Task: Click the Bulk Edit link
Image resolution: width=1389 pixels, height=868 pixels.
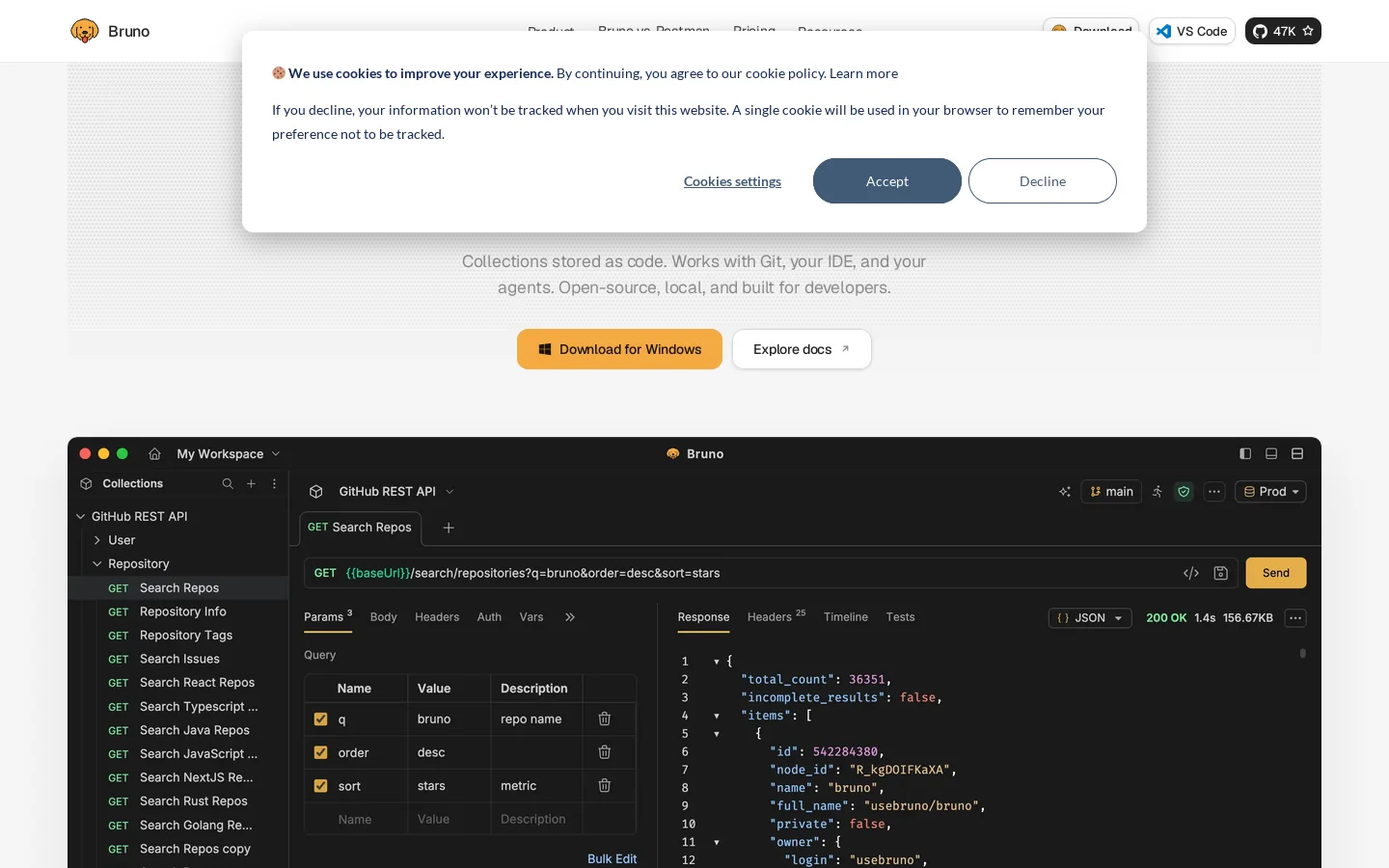Action: pos(612,858)
